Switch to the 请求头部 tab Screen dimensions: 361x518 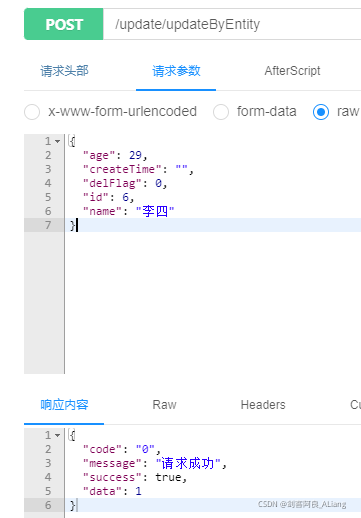click(x=64, y=71)
